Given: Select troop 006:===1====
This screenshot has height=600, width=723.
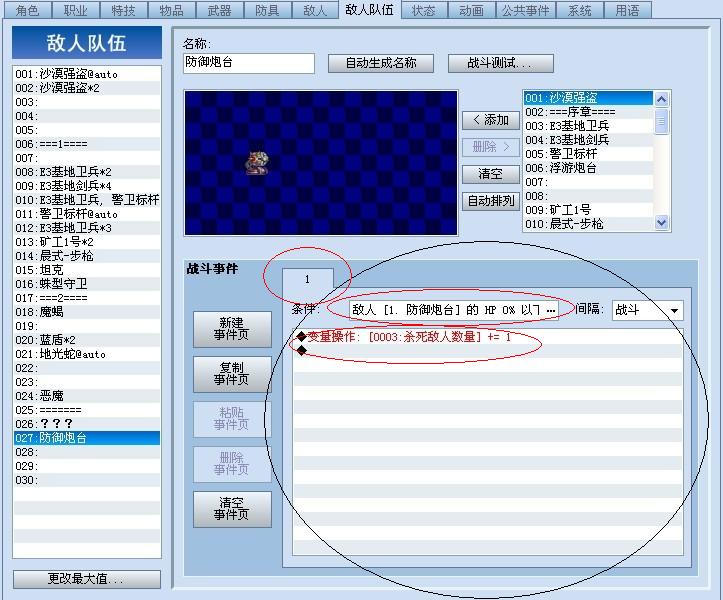Looking at the screenshot, I should click(x=87, y=144).
